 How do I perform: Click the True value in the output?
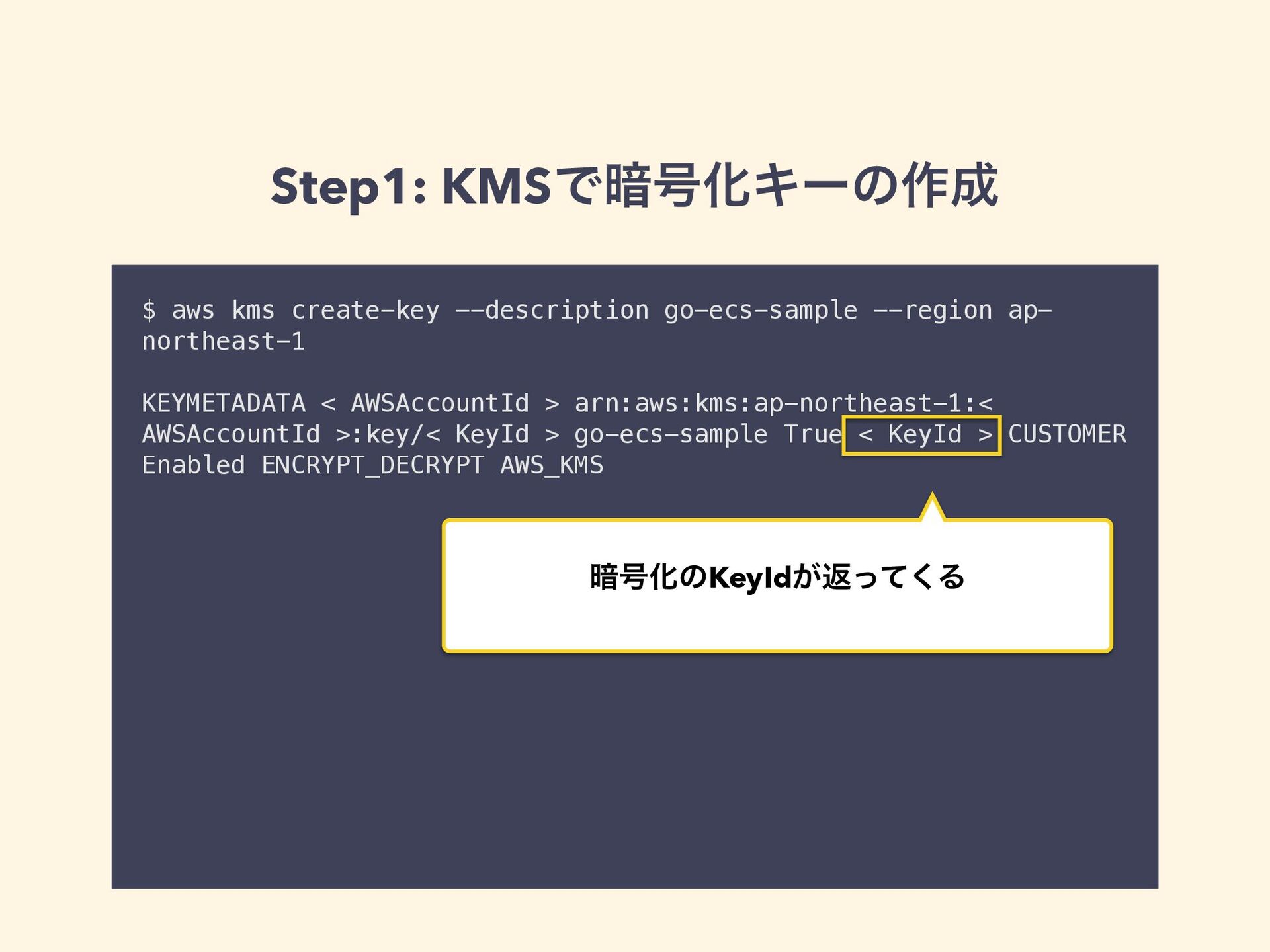pos(813,434)
